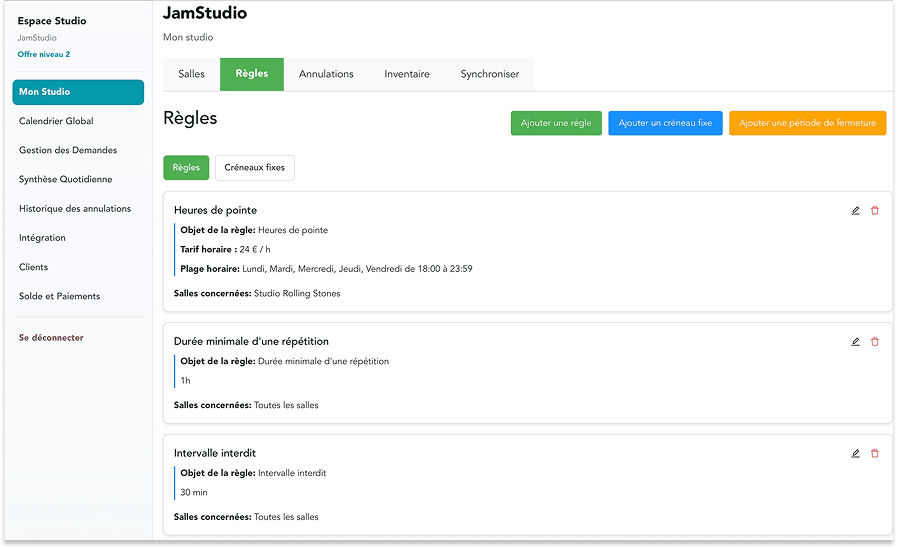Select the Règles filter sub-tab
This screenshot has height=548, width=897.
pyautogui.click(x=186, y=168)
